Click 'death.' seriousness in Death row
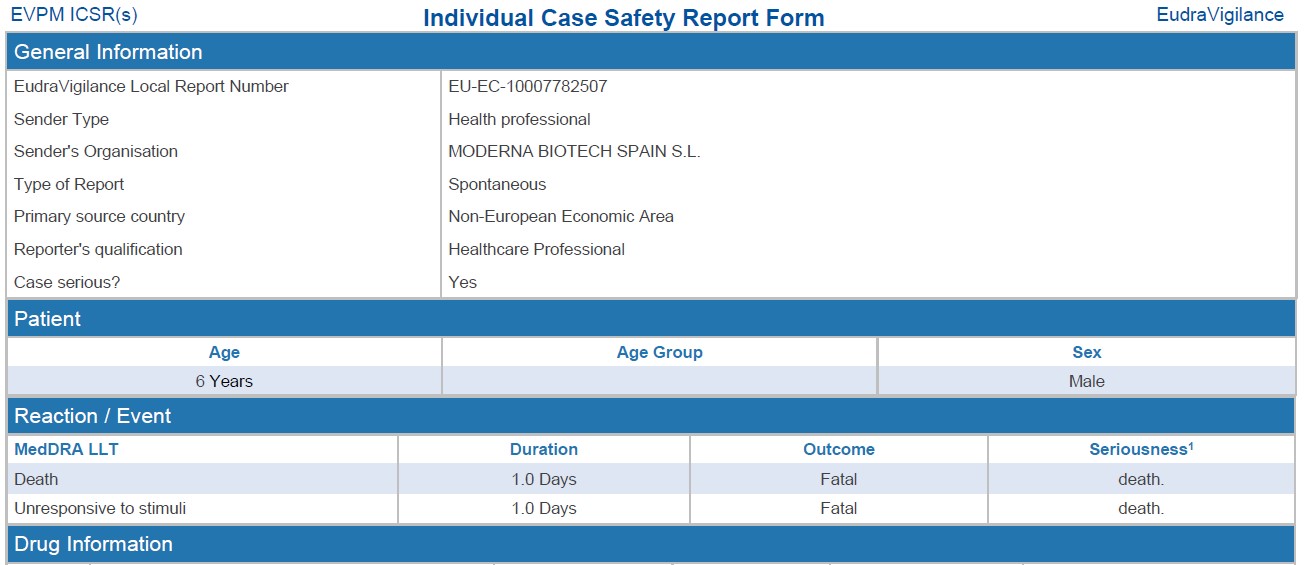Screen dimensions: 1307x565 click(x=1141, y=480)
